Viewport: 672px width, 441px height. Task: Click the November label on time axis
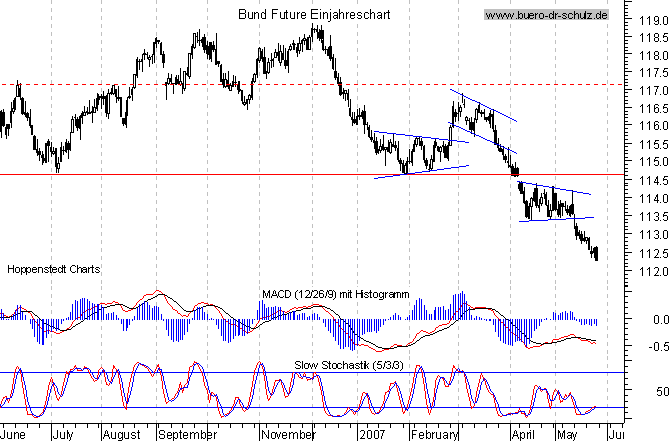click(x=288, y=436)
